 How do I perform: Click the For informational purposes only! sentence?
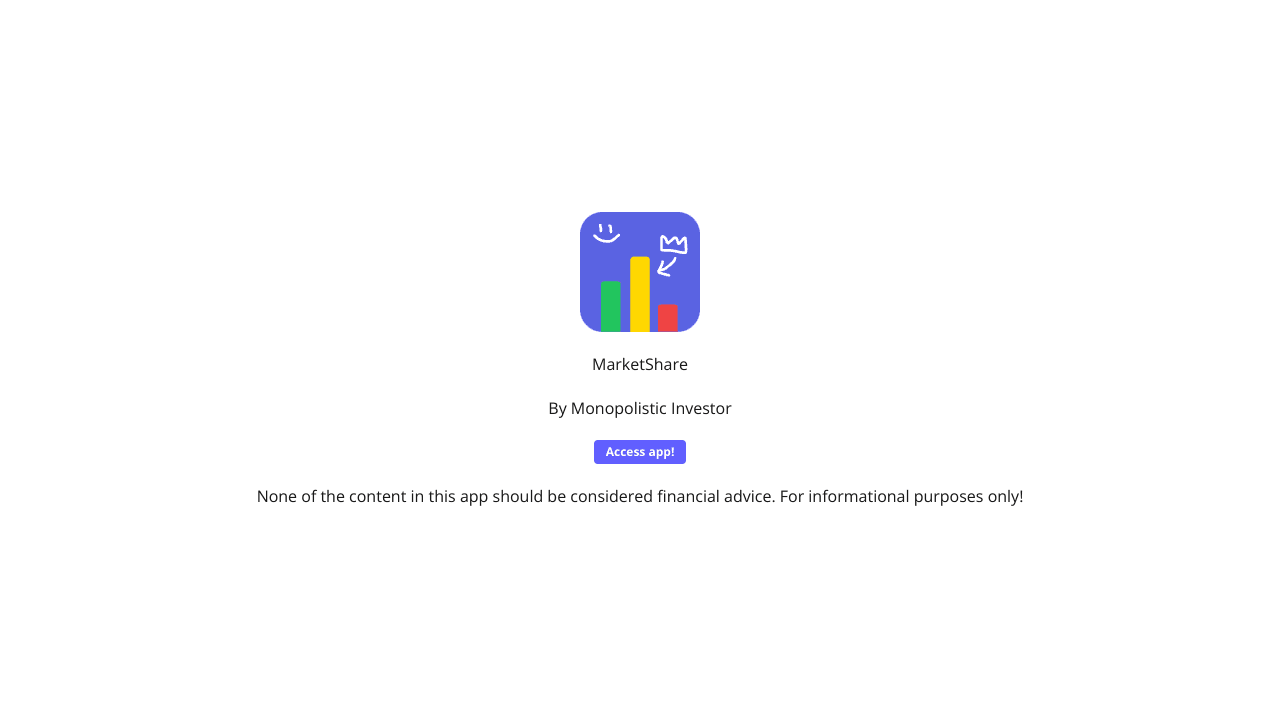[x=902, y=496]
